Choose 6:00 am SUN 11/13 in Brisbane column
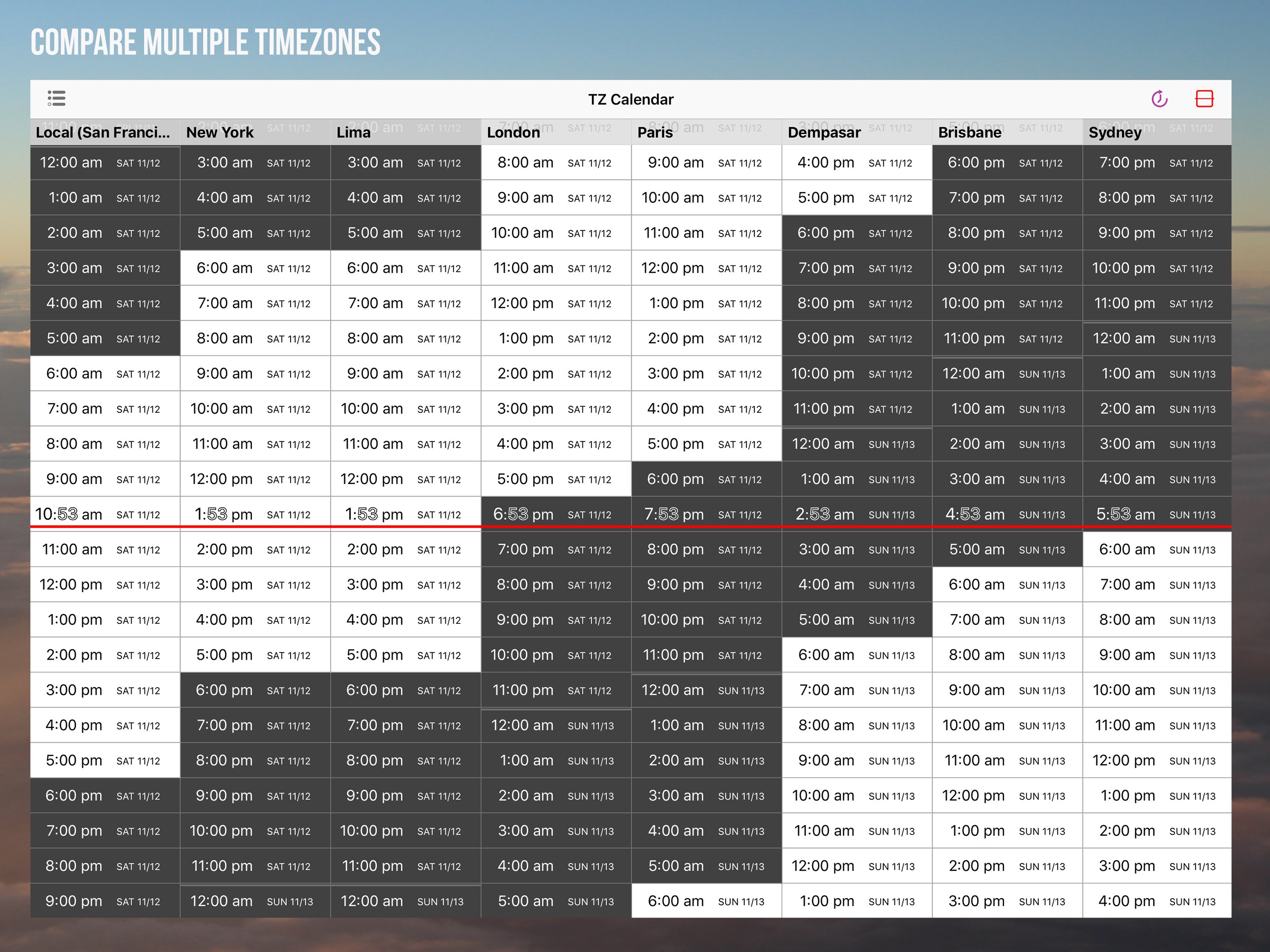1270x952 pixels. [x=1008, y=584]
